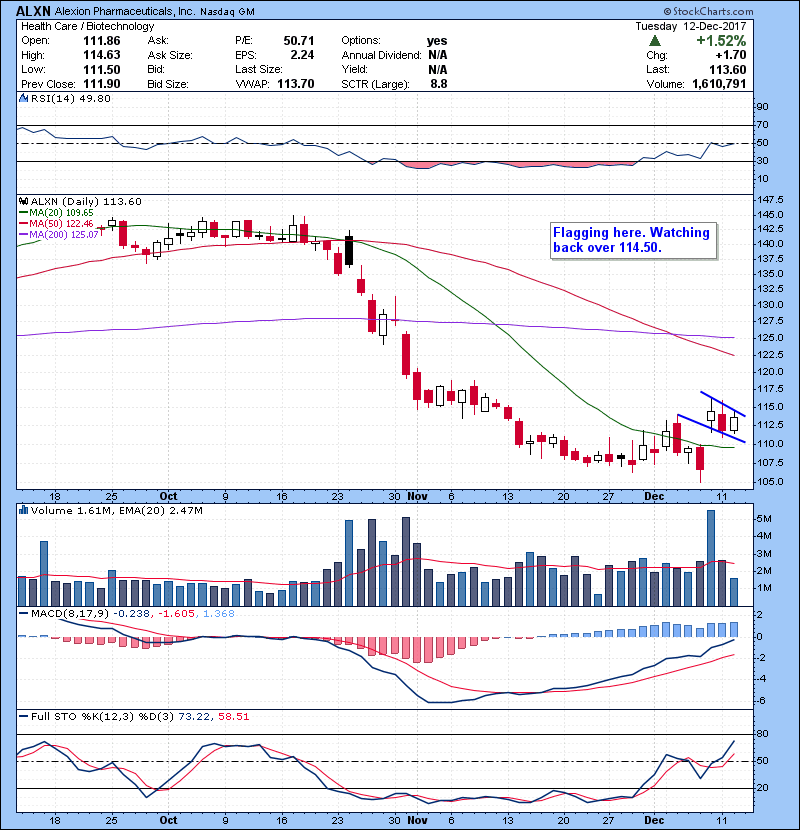Click the Oct label on price chart axis

click(168, 497)
